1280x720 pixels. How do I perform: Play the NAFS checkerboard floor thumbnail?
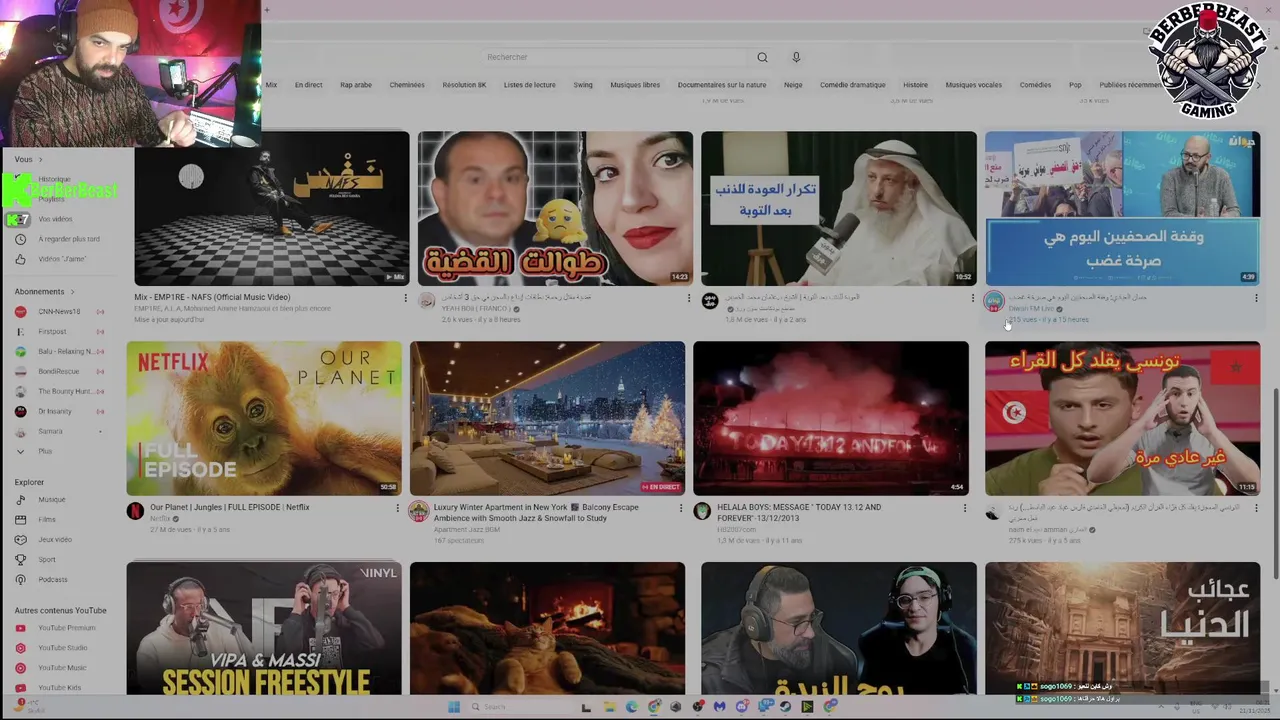[x=272, y=208]
